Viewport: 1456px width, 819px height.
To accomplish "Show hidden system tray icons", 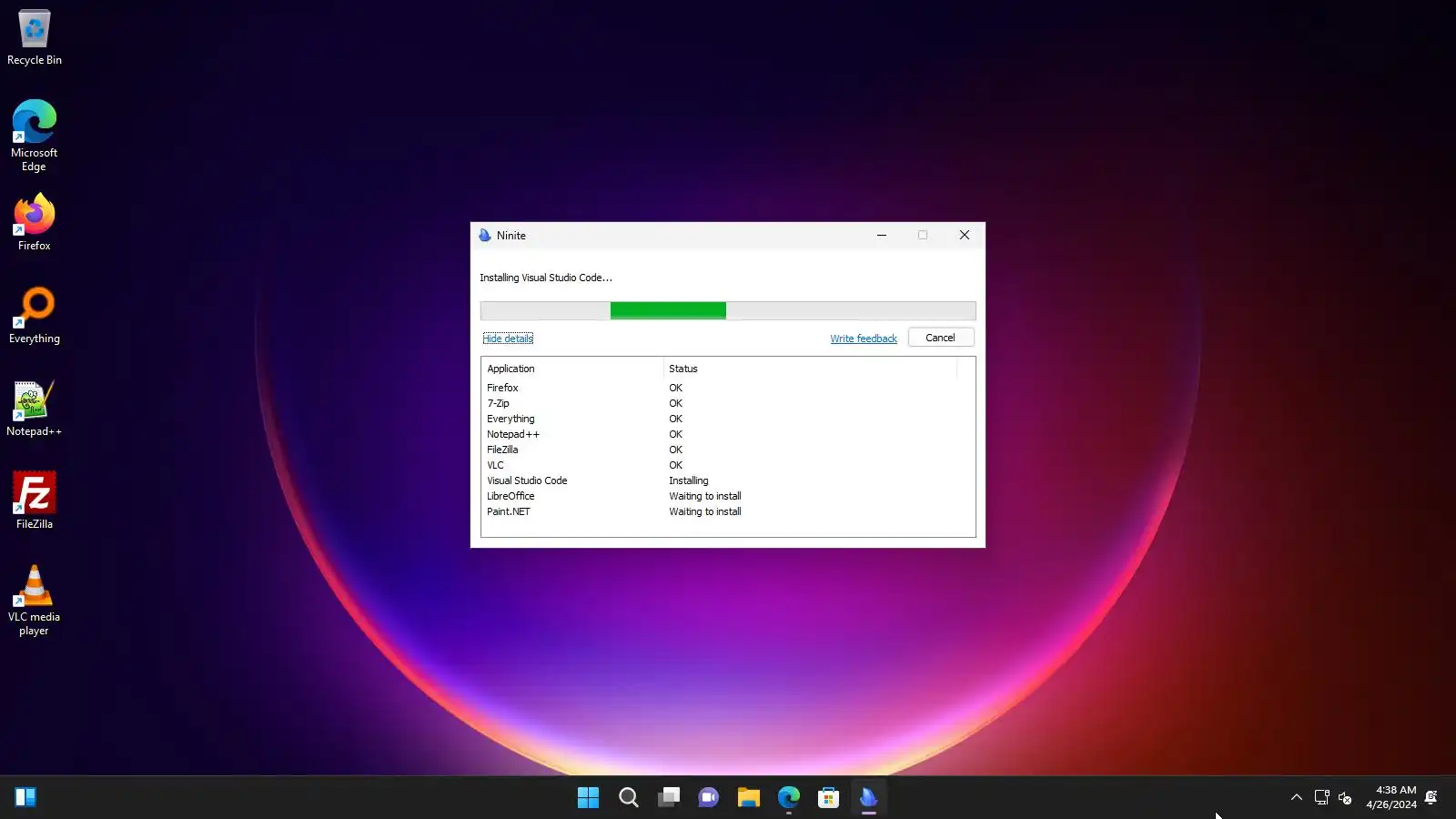I will pyautogui.click(x=1297, y=798).
